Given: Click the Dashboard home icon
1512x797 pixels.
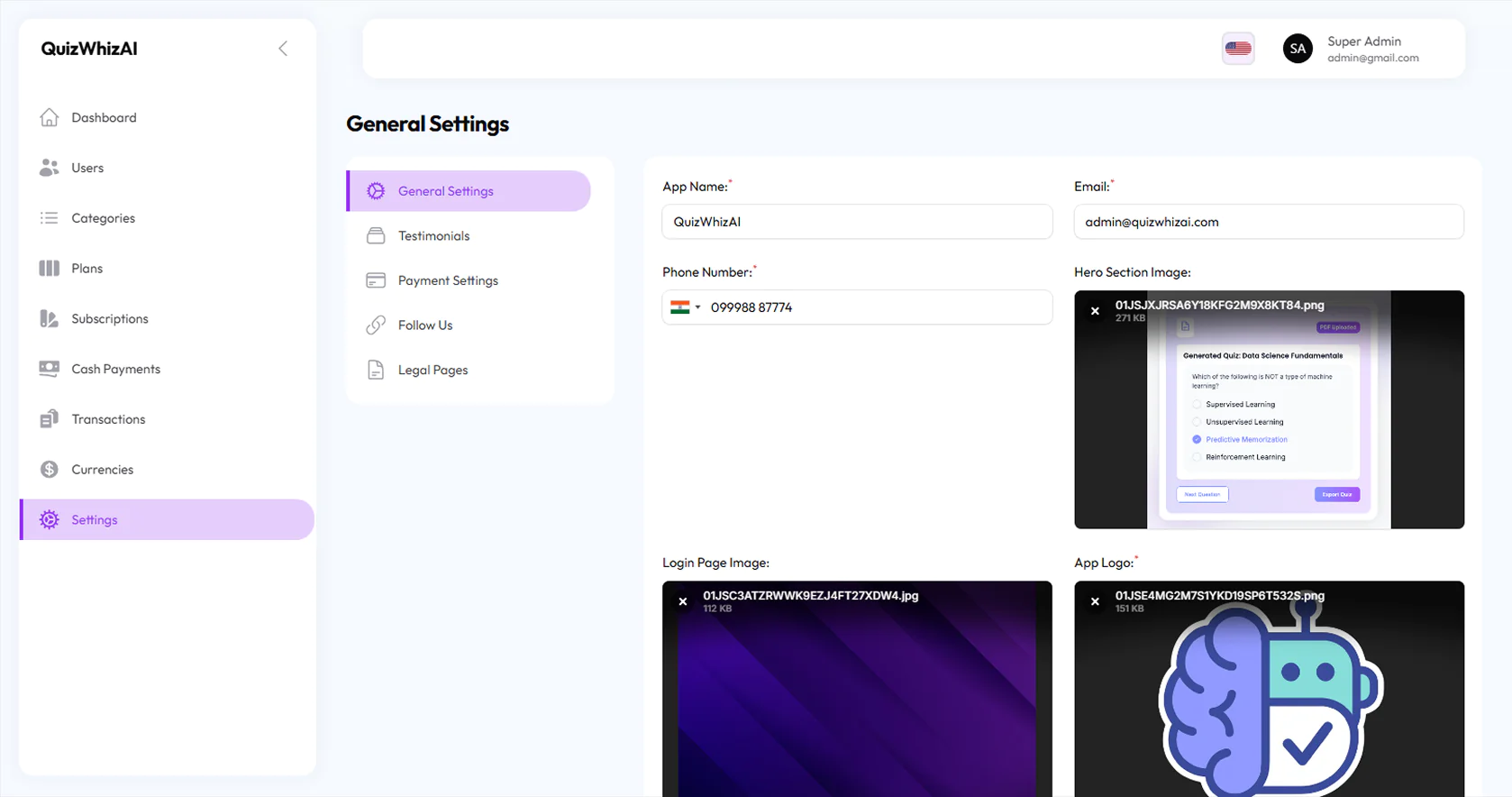Looking at the screenshot, I should point(50,117).
